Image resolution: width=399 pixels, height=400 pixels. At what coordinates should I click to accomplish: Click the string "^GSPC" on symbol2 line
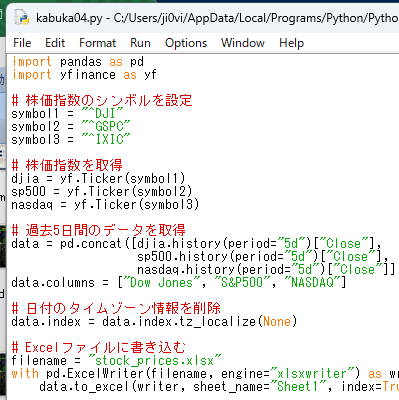pyautogui.click(x=106, y=127)
